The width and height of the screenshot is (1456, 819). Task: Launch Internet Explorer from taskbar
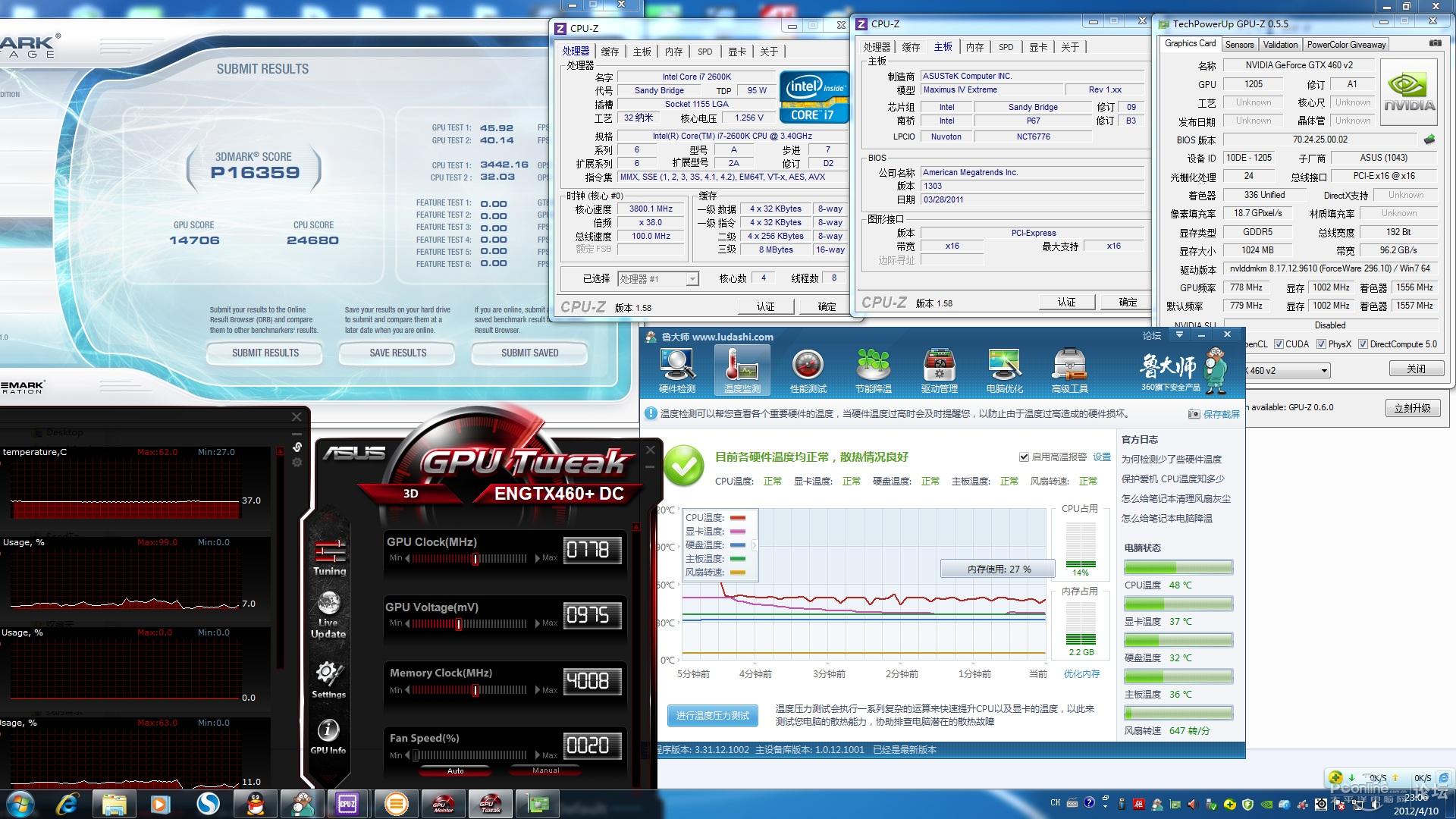pos(68,803)
